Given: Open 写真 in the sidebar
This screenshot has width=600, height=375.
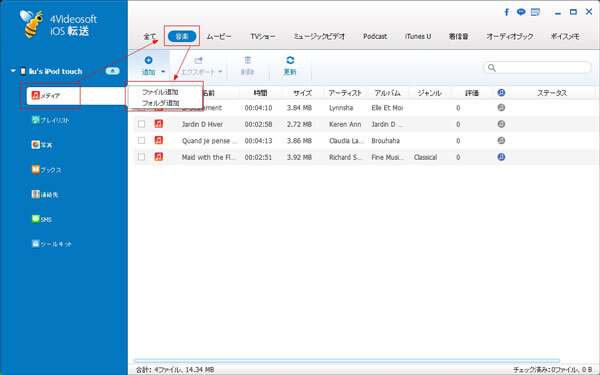Looking at the screenshot, I should coord(42,145).
